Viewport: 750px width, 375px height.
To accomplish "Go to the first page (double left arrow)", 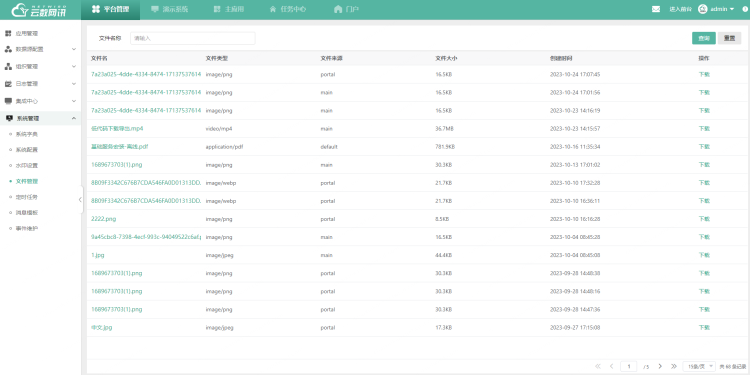I will 598,366.
